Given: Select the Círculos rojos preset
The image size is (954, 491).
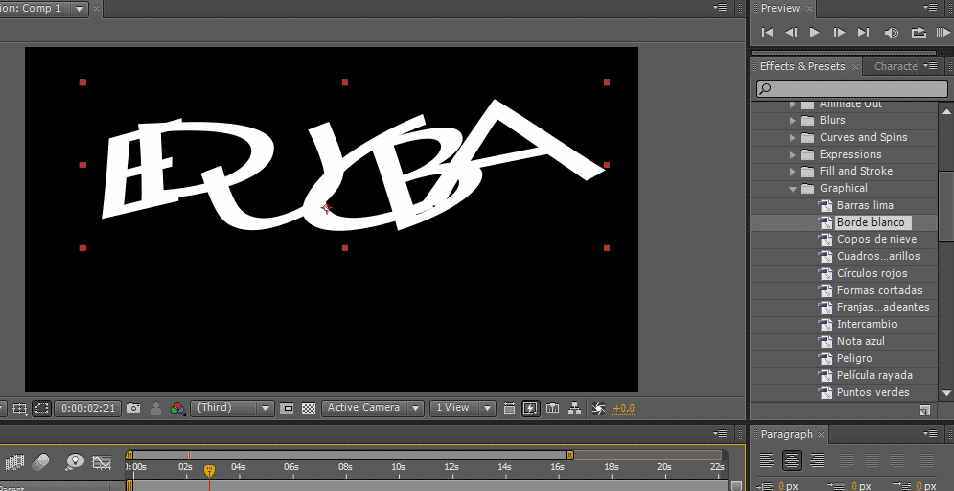Looking at the screenshot, I should 872,273.
